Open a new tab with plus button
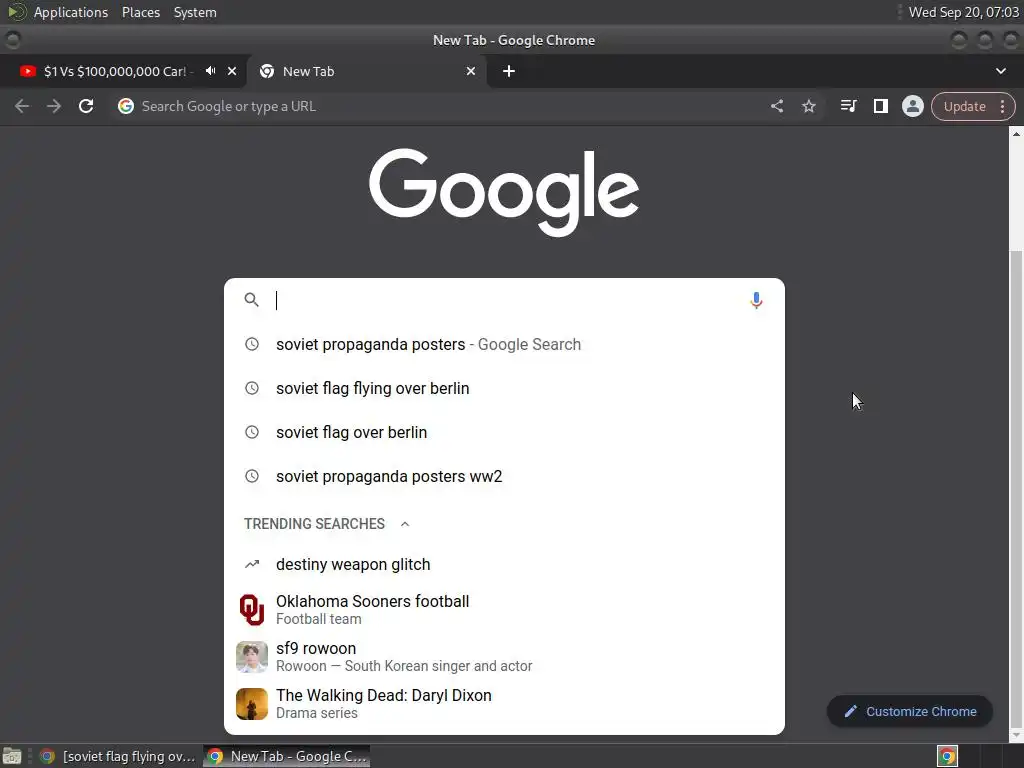The height and width of the screenshot is (768, 1024). (x=509, y=71)
